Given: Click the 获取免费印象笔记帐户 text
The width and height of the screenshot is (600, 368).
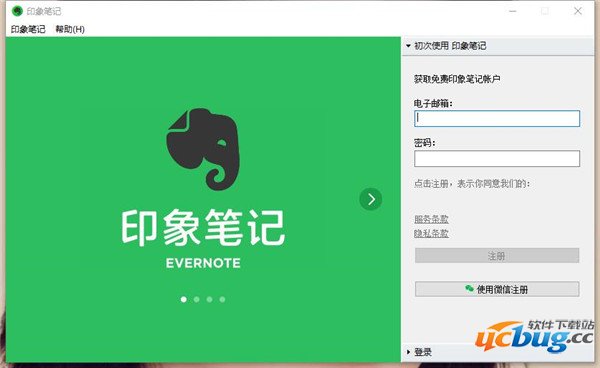Looking at the screenshot, I should coord(457,79).
